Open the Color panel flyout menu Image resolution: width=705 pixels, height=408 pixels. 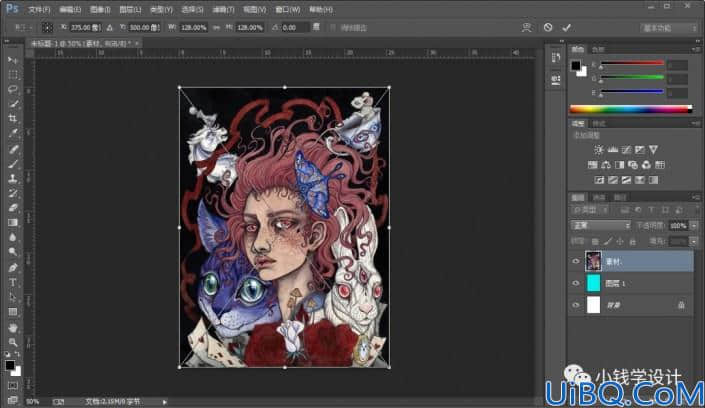click(696, 49)
